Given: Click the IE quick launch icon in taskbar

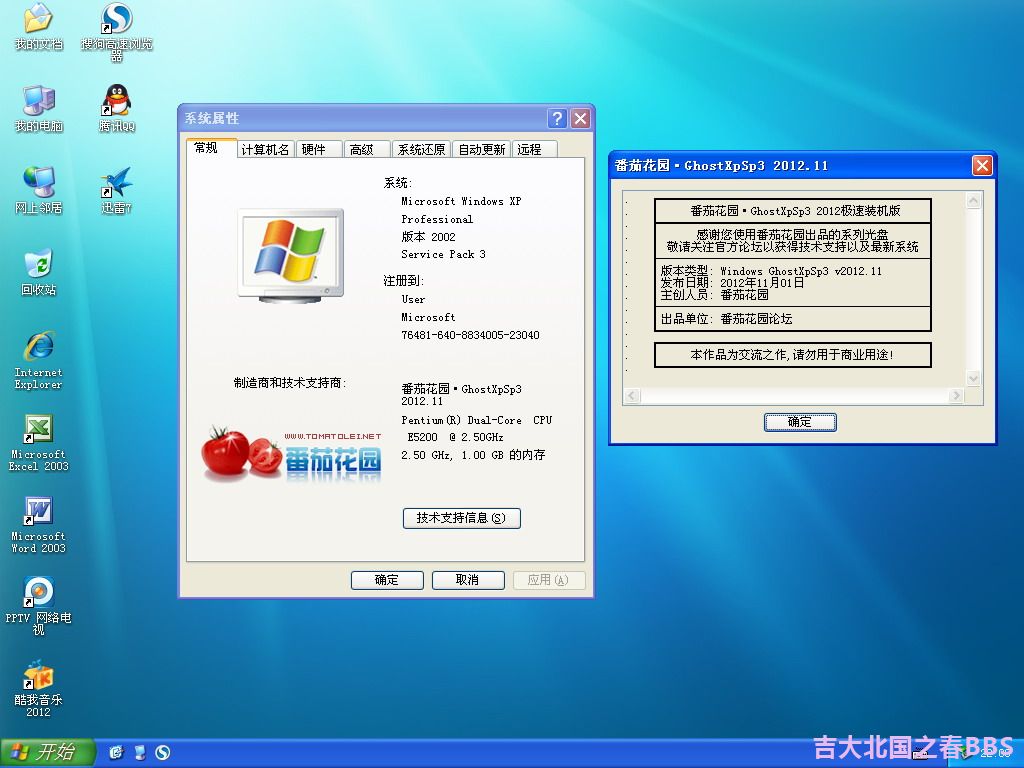Looking at the screenshot, I should point(116,752).
